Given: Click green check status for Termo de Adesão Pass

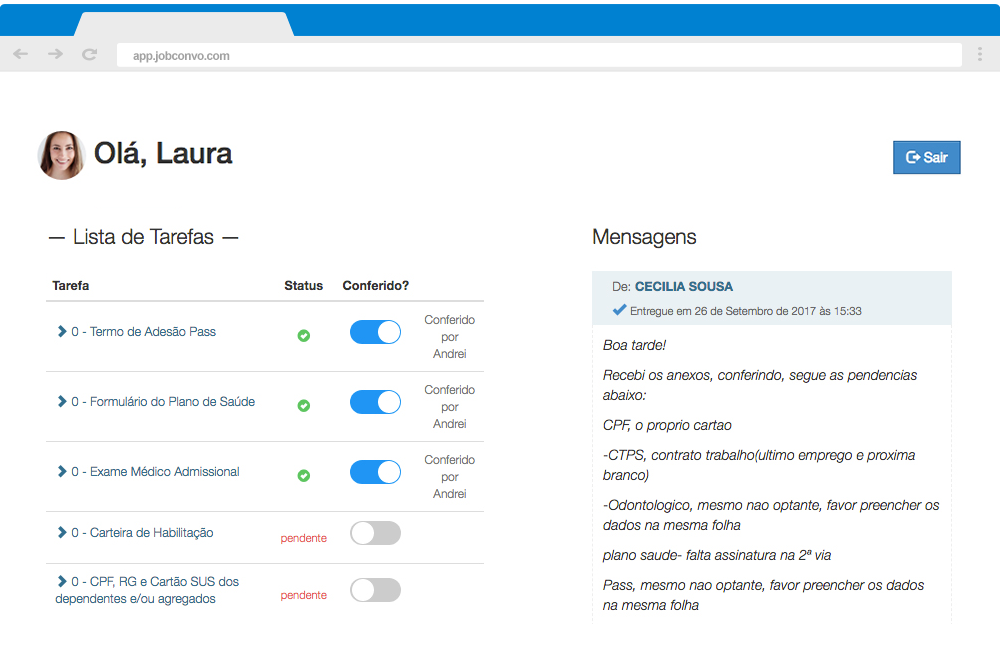Looking at the screenshot, I should (304, 336).
